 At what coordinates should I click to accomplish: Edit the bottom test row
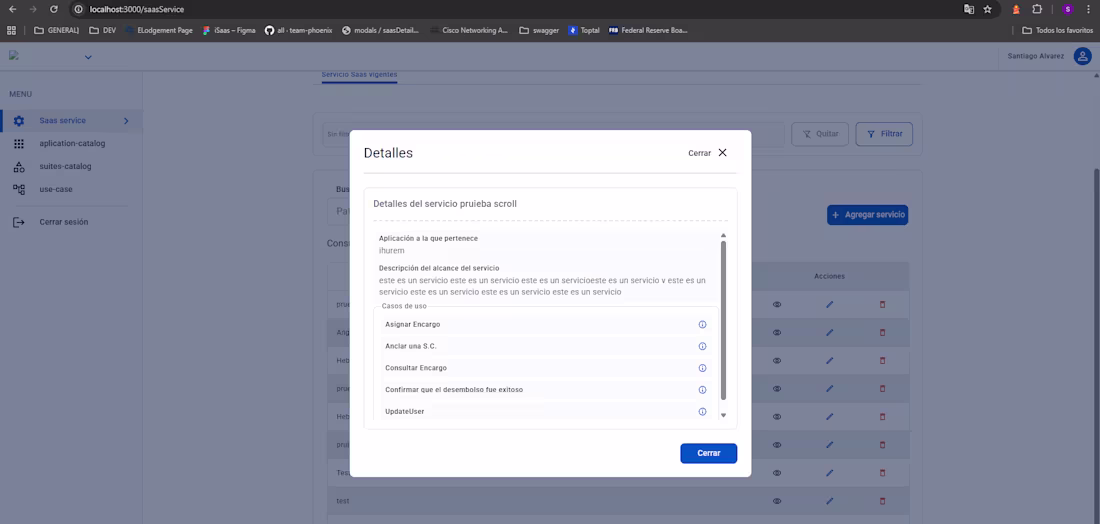(x=829, y=501)
